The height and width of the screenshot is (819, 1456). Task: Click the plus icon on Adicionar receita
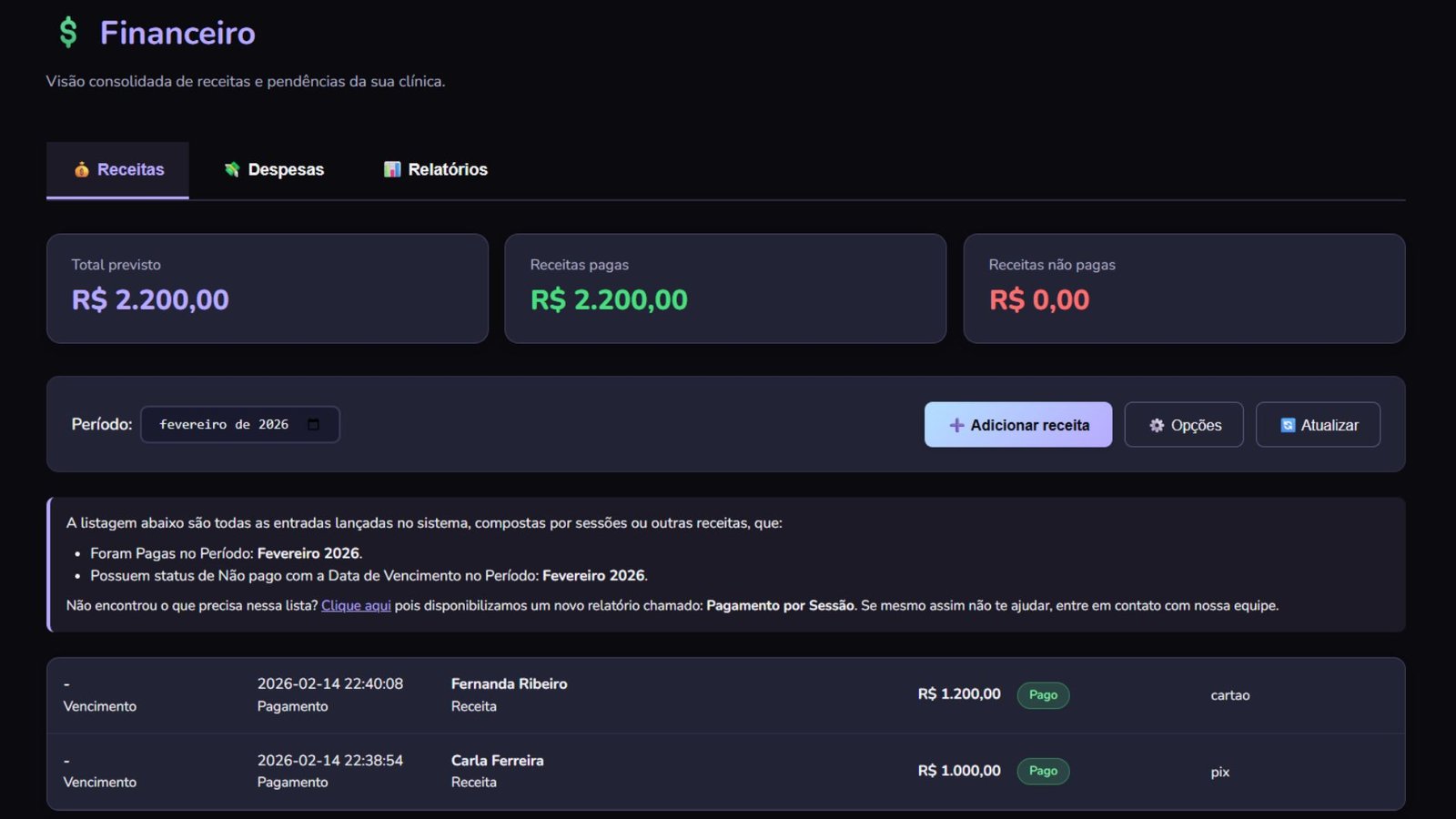955,424
